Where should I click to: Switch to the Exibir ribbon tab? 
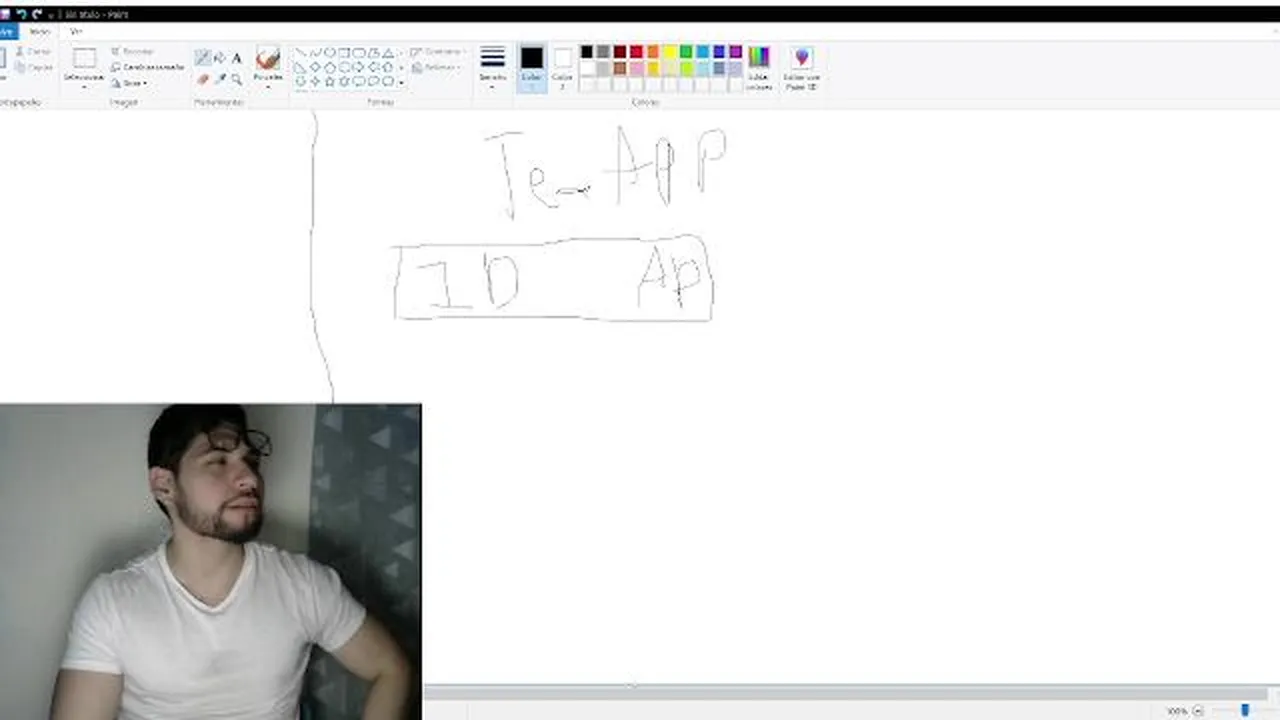(76, 32)
